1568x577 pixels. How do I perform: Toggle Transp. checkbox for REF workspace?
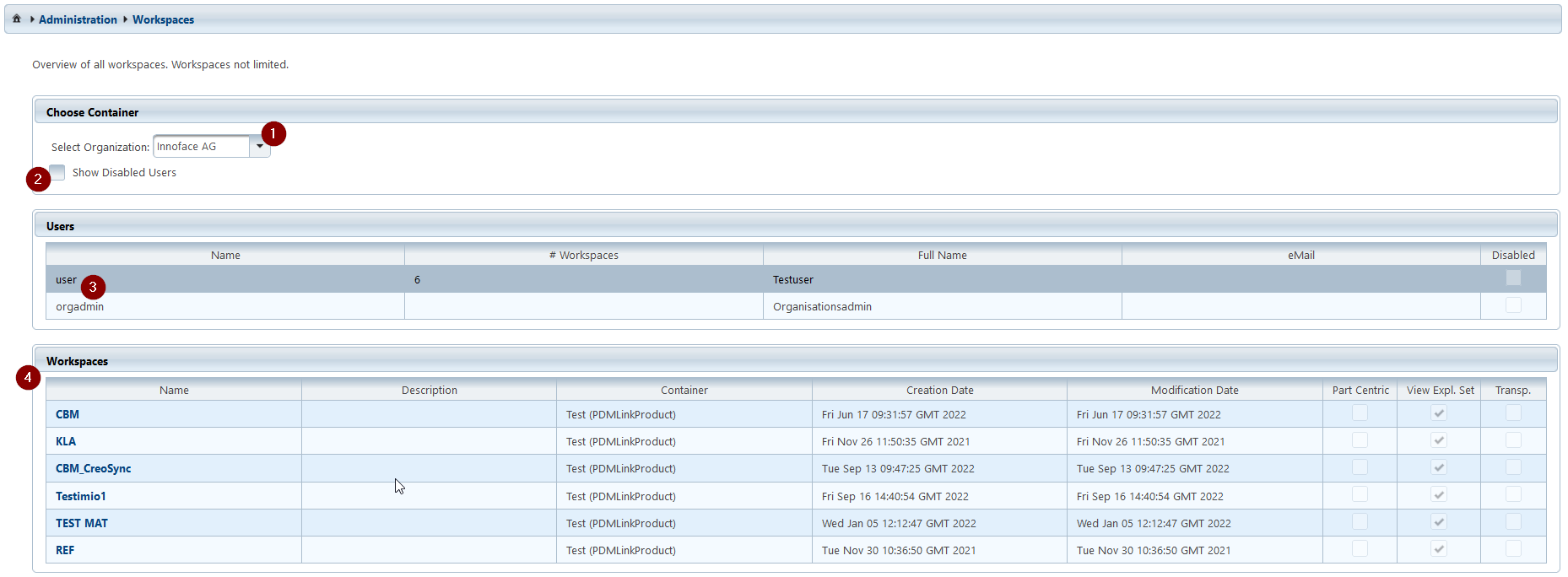[1513, 549]
